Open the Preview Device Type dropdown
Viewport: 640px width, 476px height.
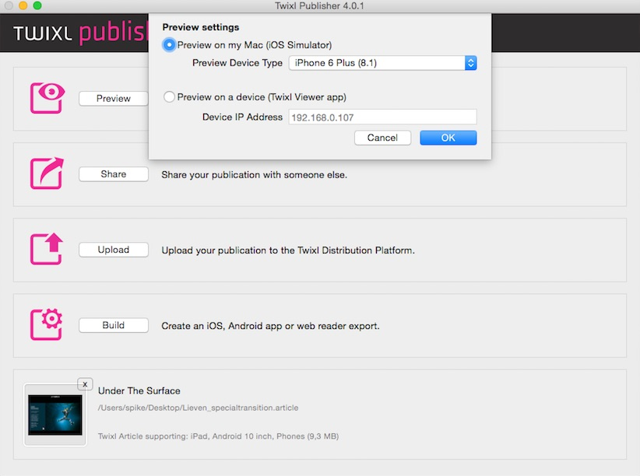coord(382,63)
